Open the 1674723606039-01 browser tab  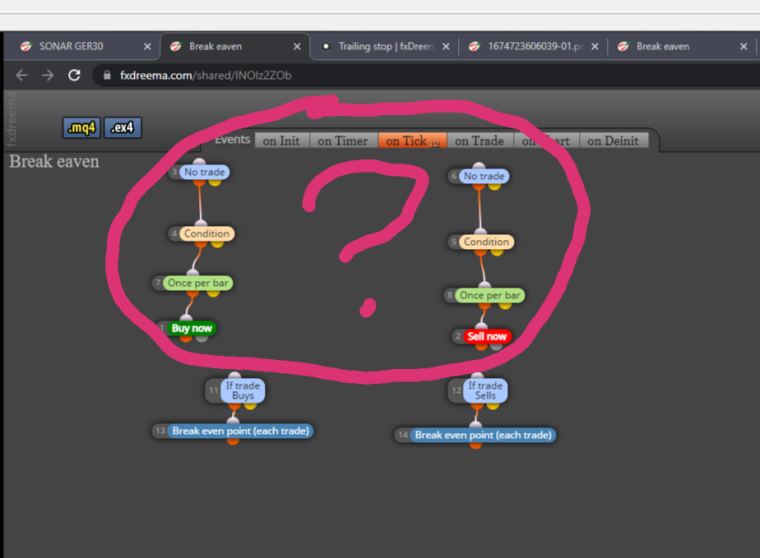531,47
